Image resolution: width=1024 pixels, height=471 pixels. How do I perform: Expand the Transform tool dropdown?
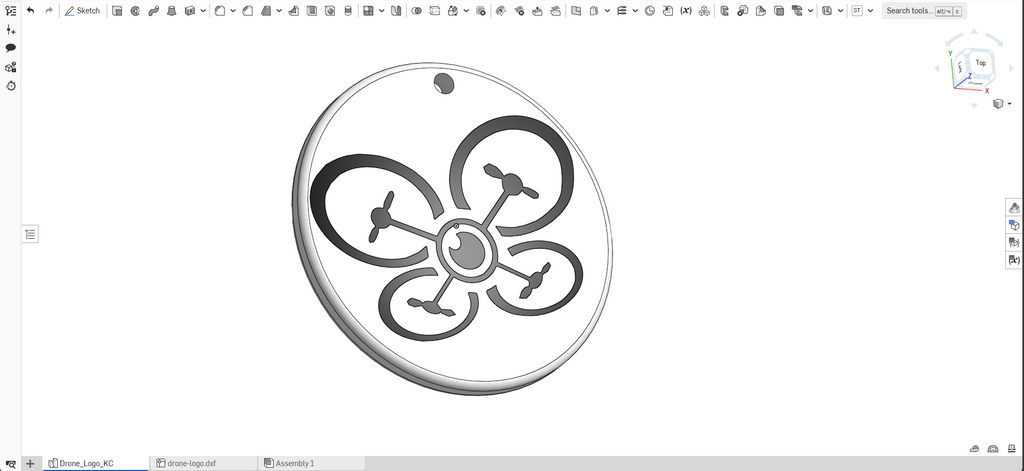[x=466, y=10]
